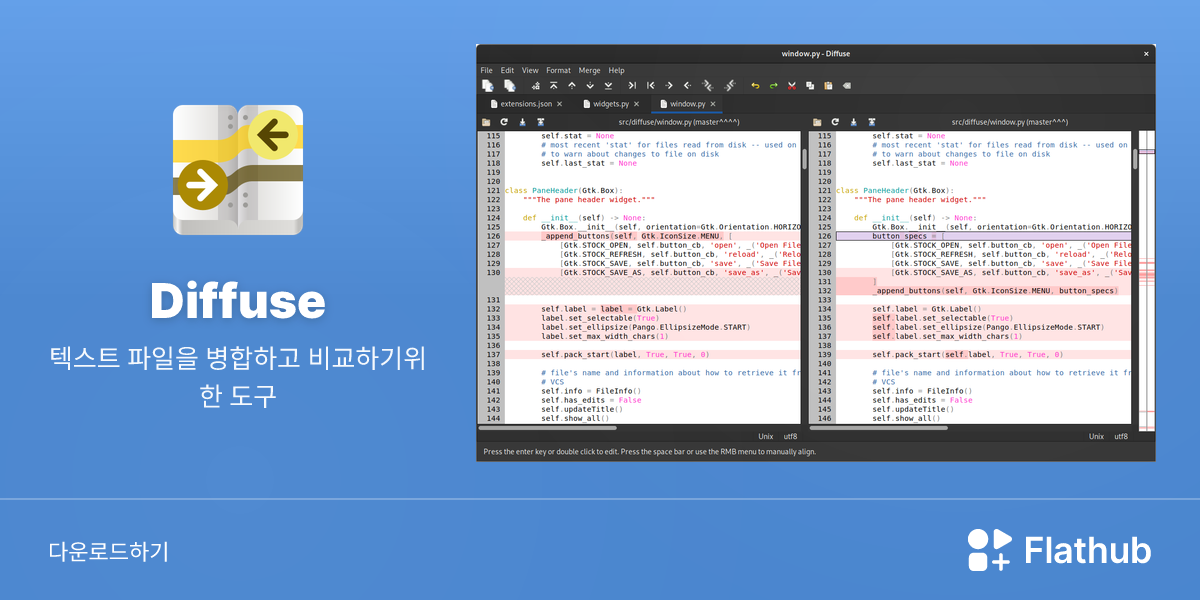Select the window.py tab
Screen dimensions: 1200x600
pyautogui.click(x=687, y=104)
